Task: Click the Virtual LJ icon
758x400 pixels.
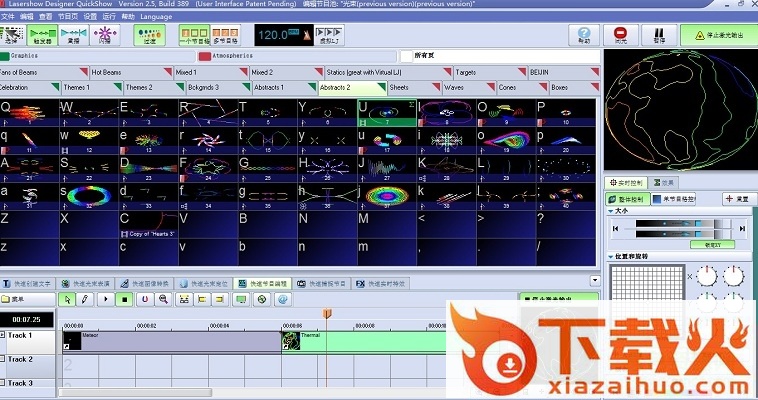Action: [x=329, y=35]
